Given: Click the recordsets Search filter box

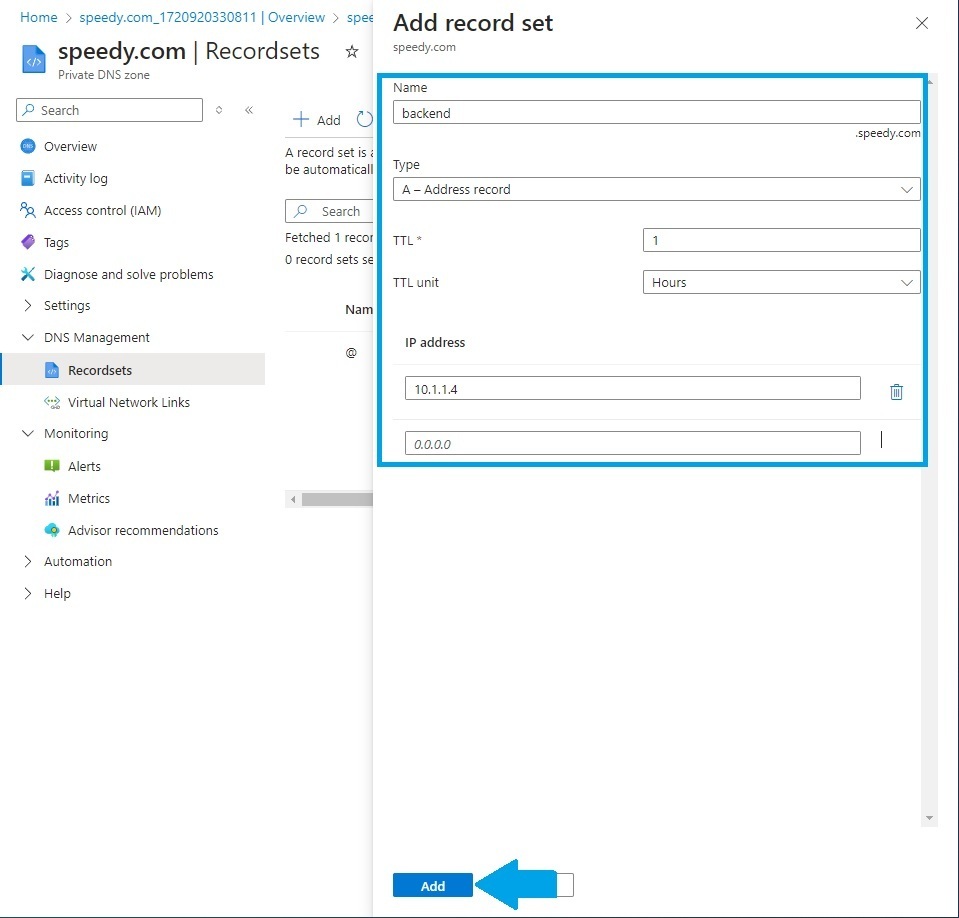Looking at the screenshot, I should tap(329, 211).
